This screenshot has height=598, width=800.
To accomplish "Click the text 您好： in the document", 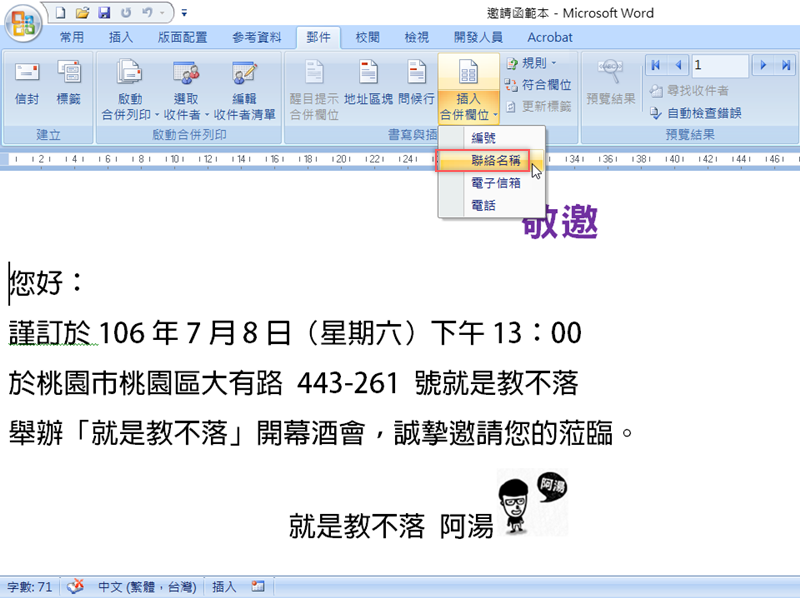I will (x=47, y=282).
